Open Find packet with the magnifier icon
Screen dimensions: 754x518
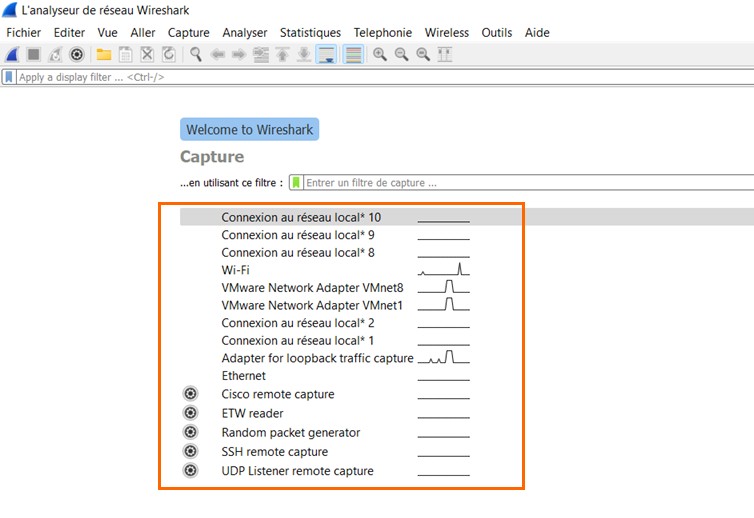click(196, 54)
